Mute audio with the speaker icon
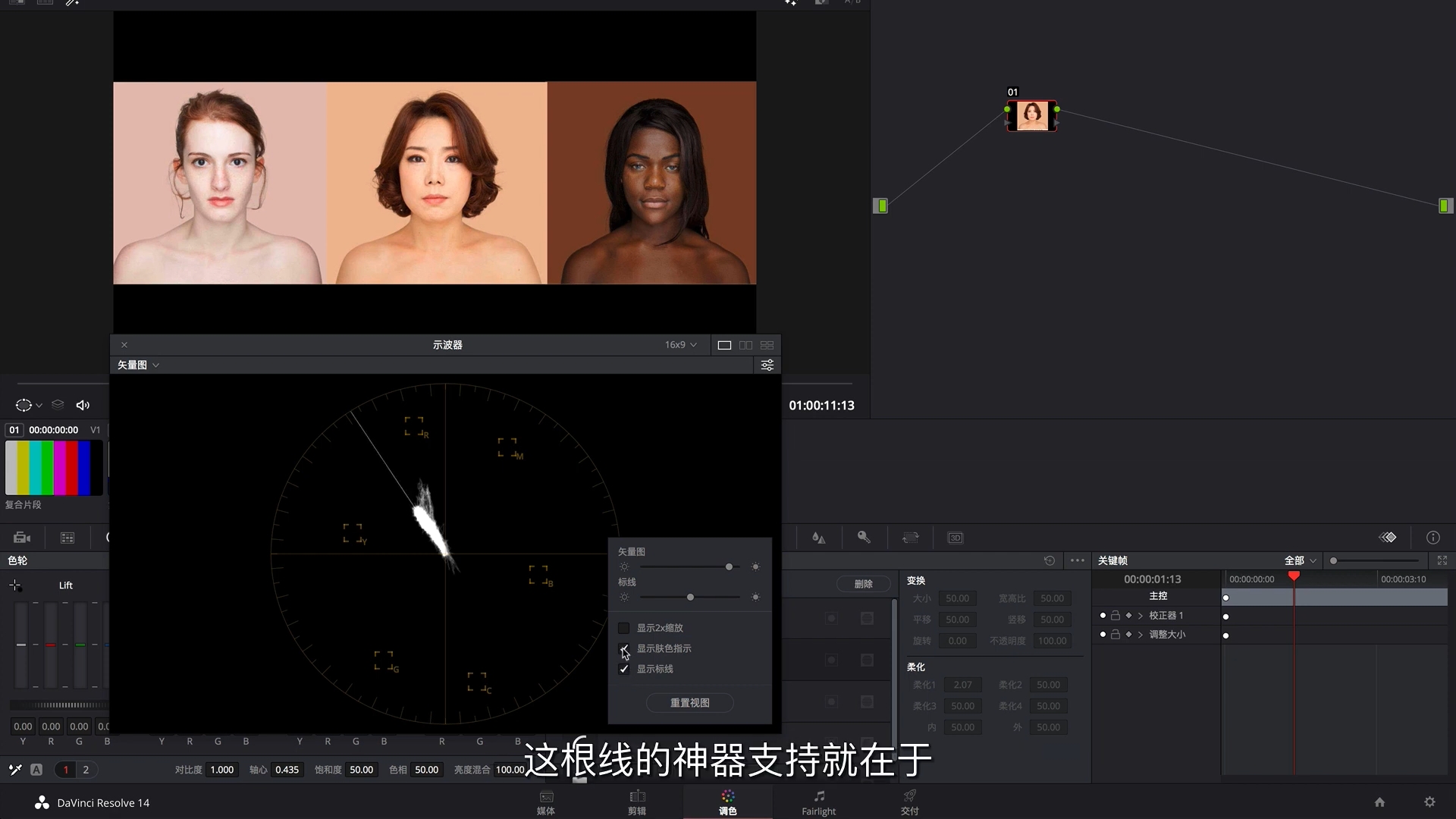This screenshot has height=819, width=1456. 83,405
